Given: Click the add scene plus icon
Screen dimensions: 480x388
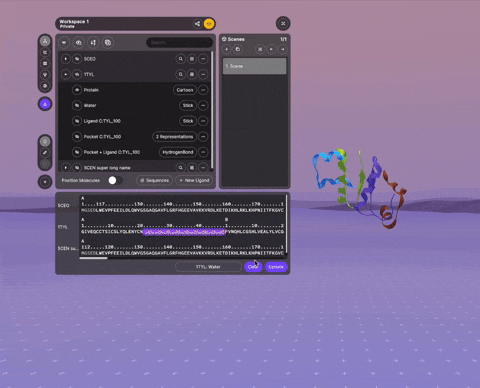Looking at the screenshot, I should (226, 49).
